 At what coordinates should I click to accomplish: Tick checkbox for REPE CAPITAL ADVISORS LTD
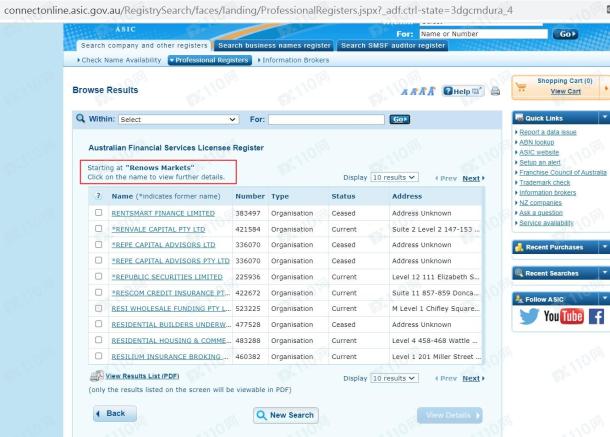pos(98,244)
